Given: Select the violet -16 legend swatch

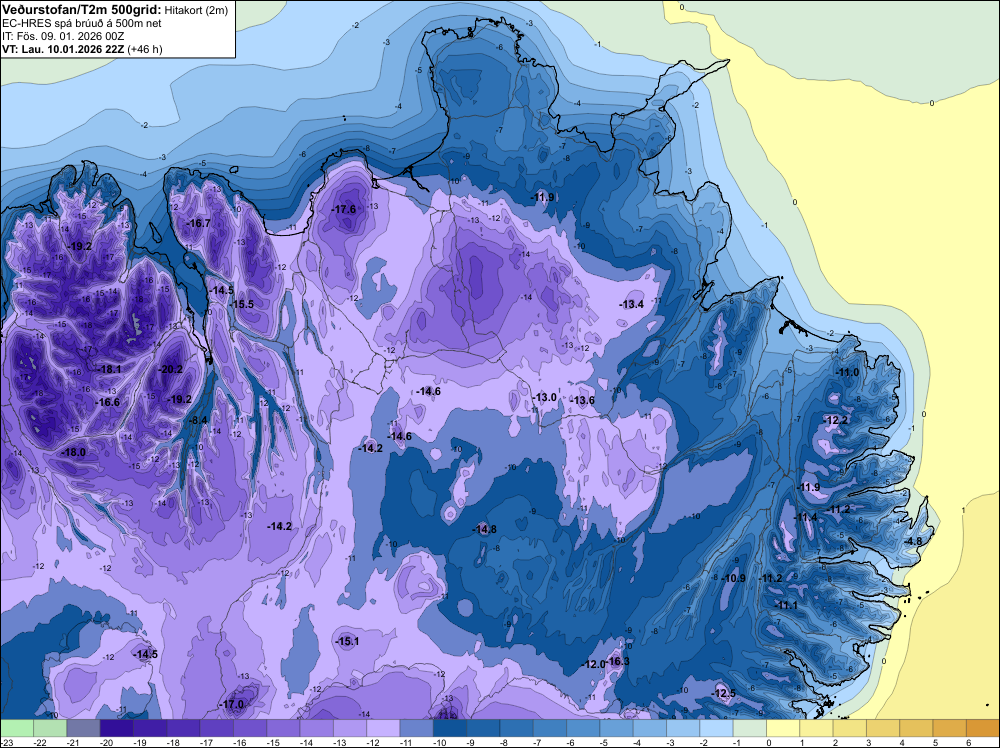Looking at the screenshot, I should pos(249,728).
